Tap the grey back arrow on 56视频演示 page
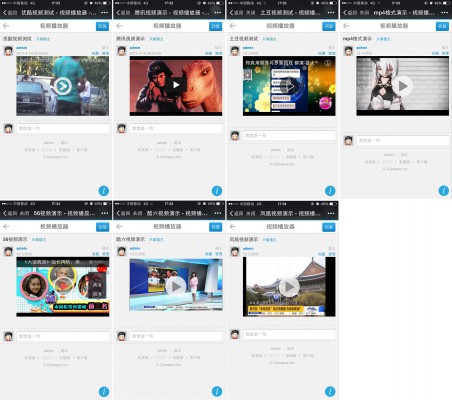 coord(6,226)
